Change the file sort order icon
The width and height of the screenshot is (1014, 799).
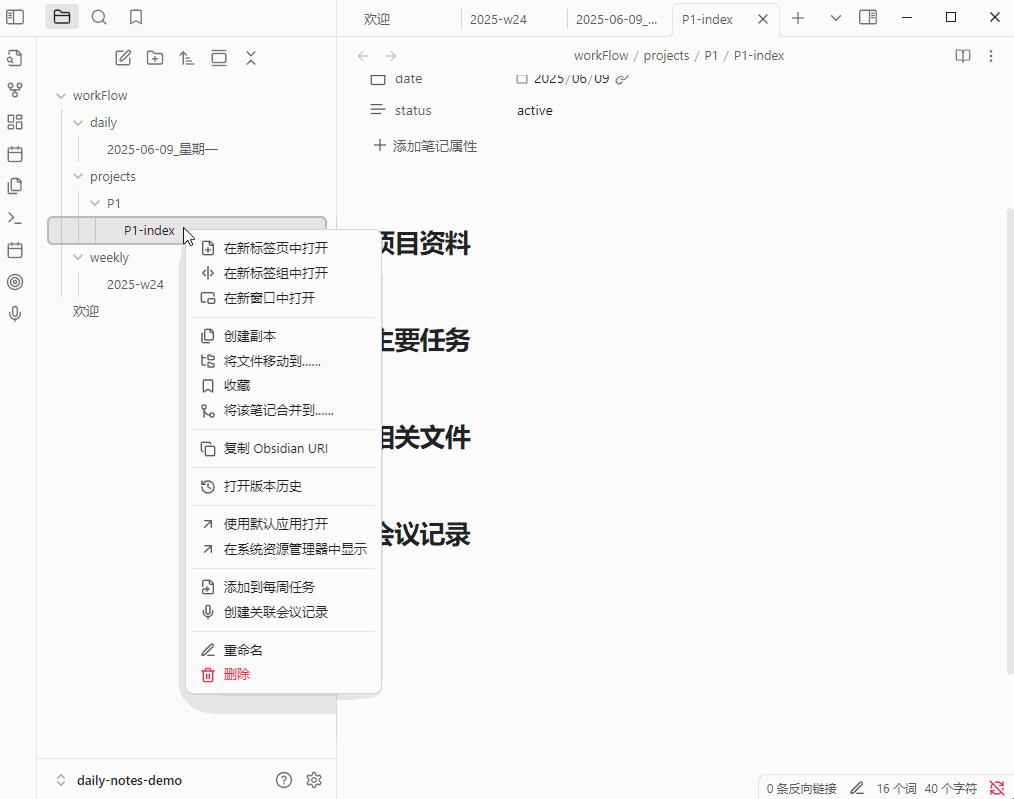coord(187,58)
